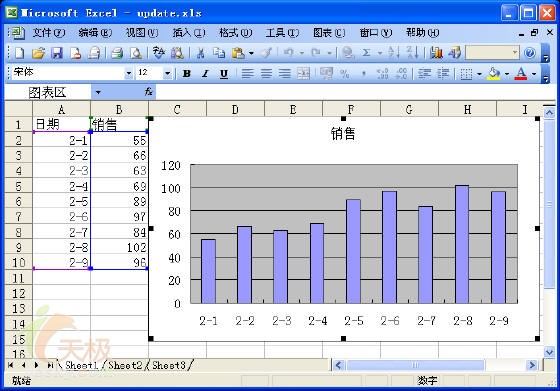The image size is (560, 391).
Task: Open Print Preview icon
Action: click(x=135, y=53)
